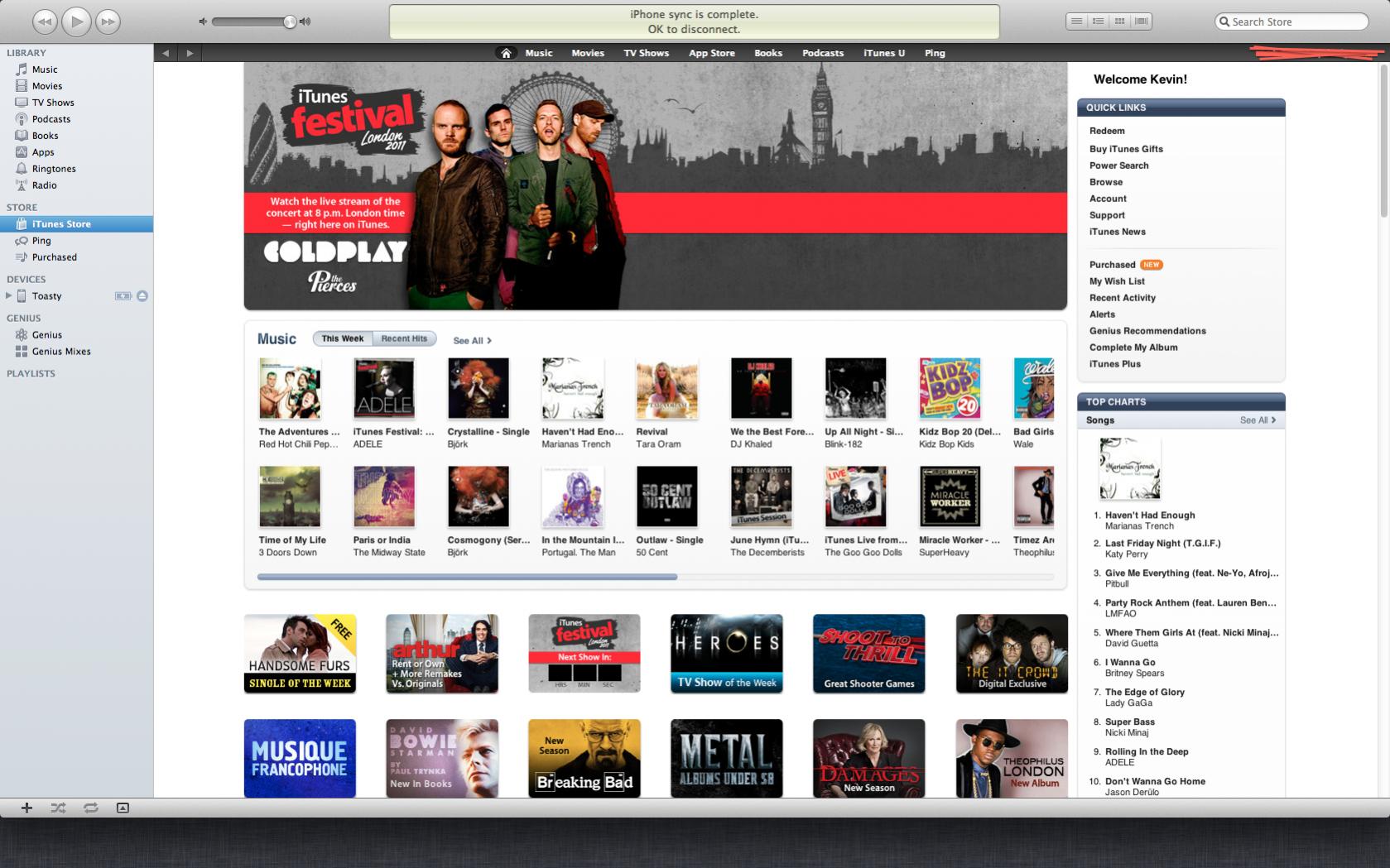Open the Handsome Furs Single of the Week tile
Screen dimensions: 1390x868
point(300,654)
